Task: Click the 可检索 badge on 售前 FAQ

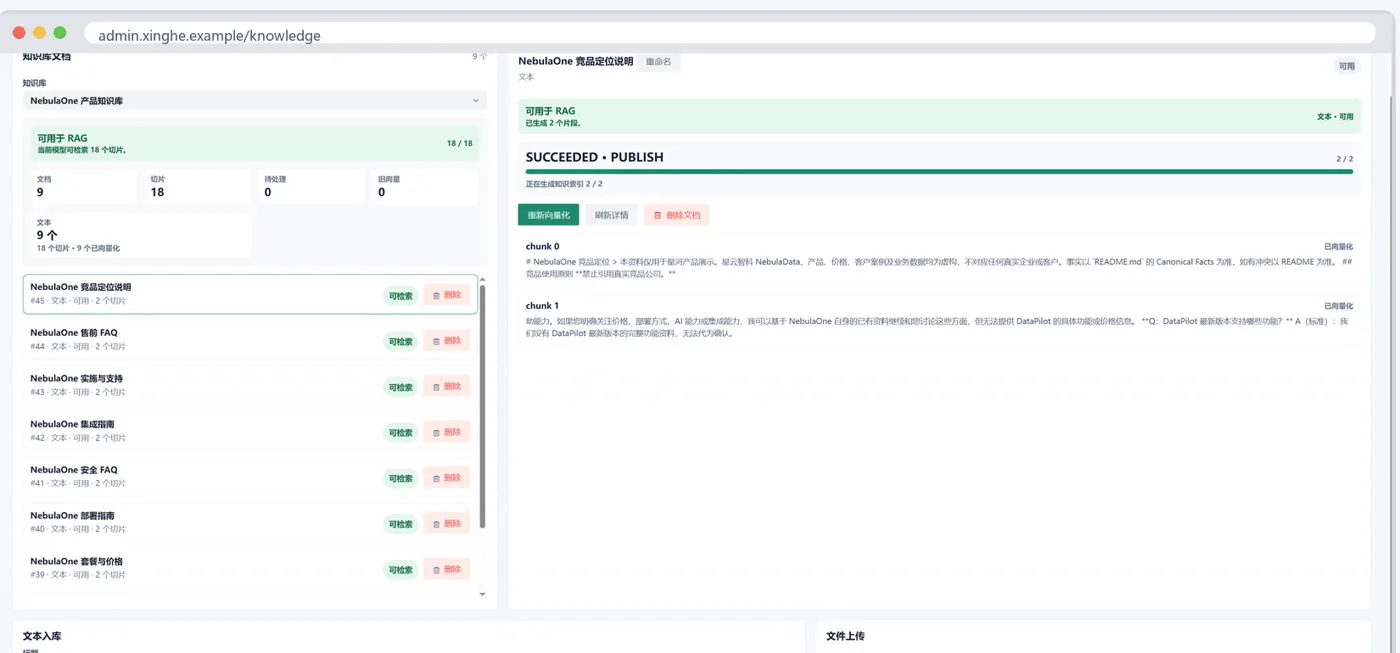Action: click(x=400, y=342)
